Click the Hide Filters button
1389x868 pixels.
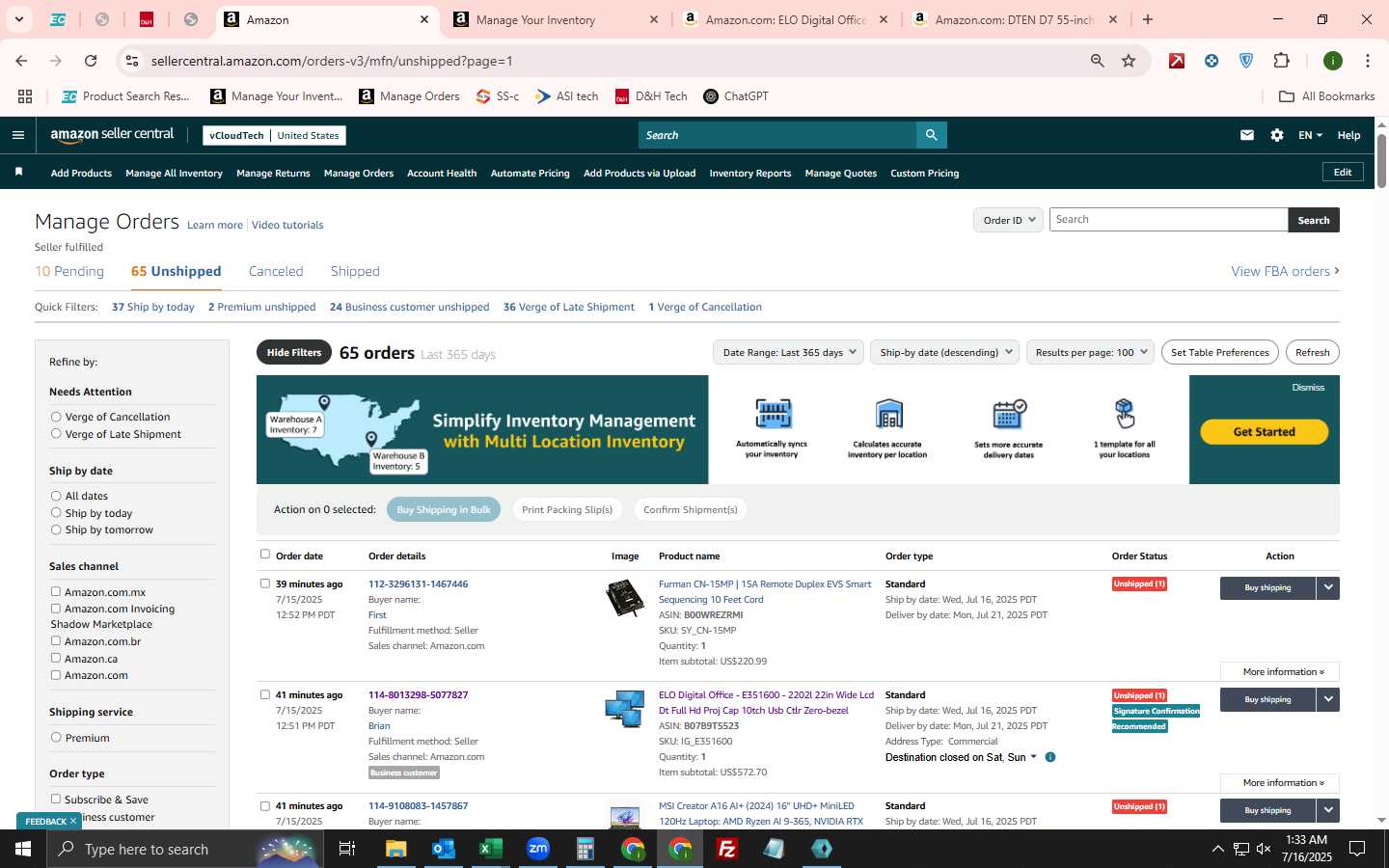[294, 352]
